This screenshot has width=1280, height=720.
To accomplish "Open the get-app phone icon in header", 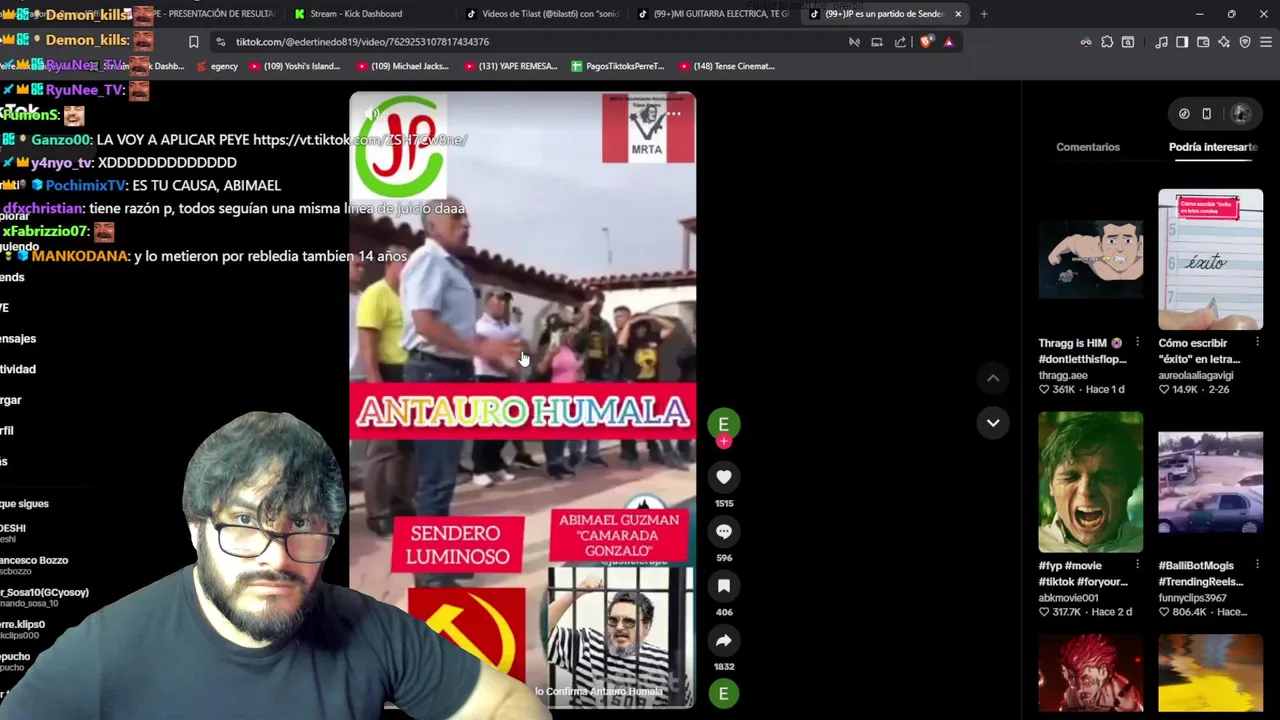I will [x=1207, y=114].
